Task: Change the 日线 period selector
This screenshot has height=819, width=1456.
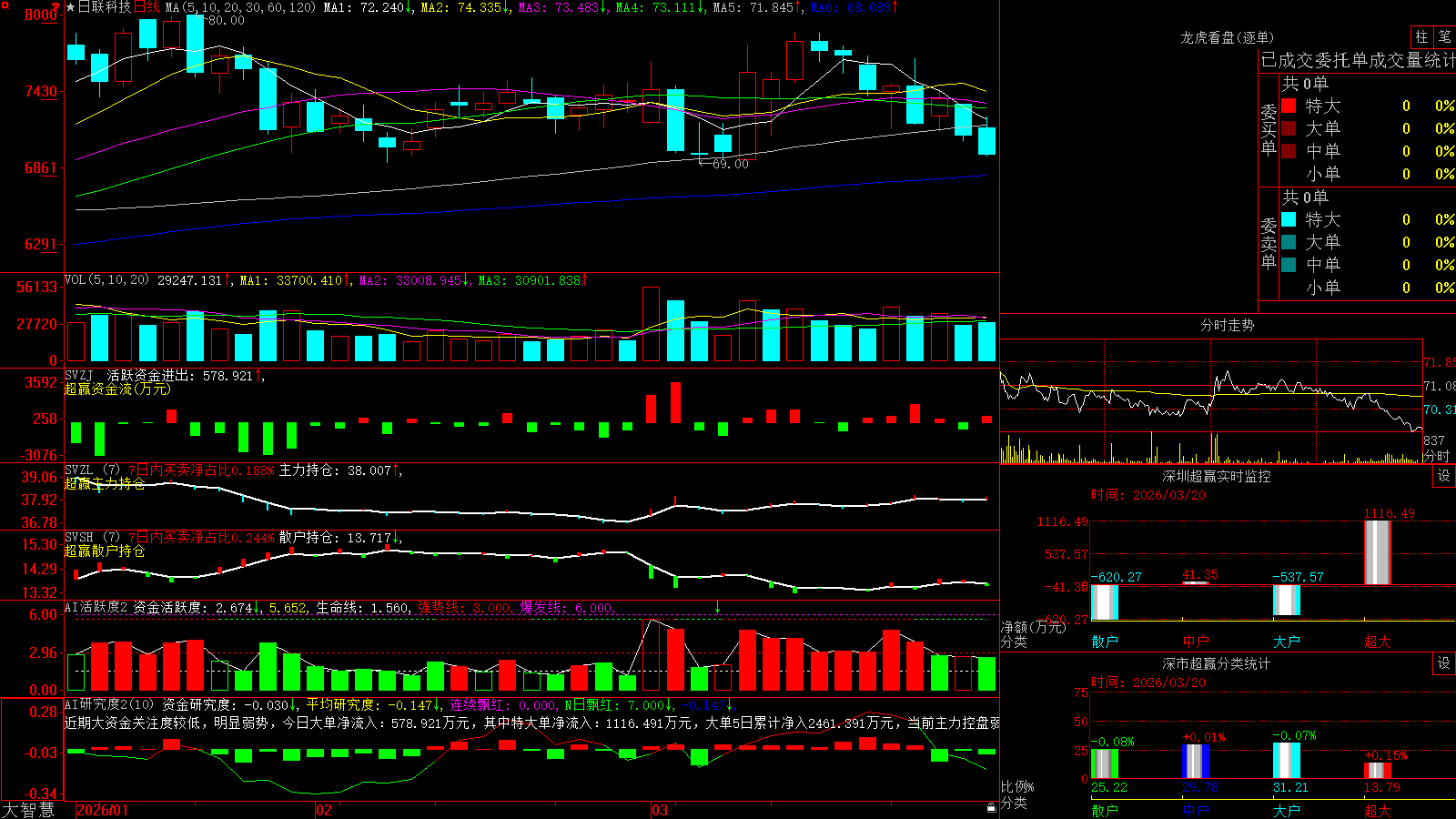Action: [x=147, y=7]
